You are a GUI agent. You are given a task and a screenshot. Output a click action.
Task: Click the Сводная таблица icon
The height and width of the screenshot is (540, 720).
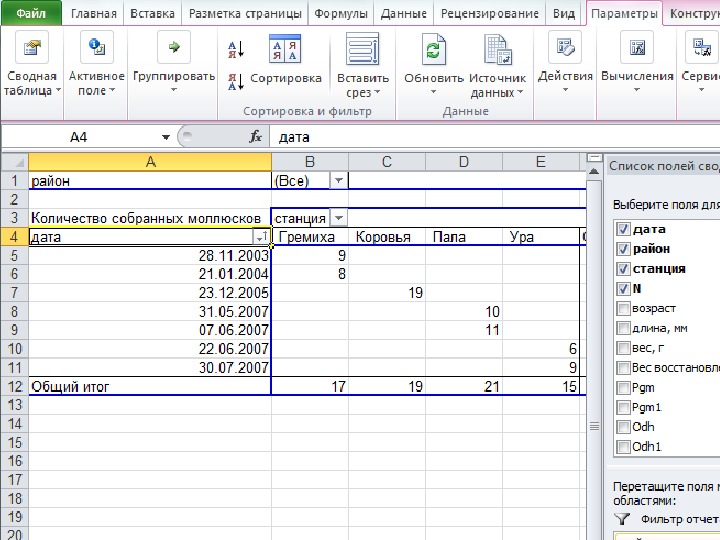pyautogui.click(x=32, y=50)
